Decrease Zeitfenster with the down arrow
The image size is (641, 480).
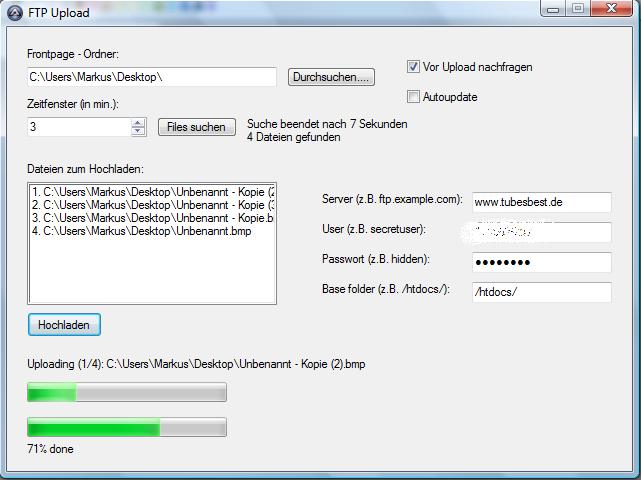tap(138, 131)
